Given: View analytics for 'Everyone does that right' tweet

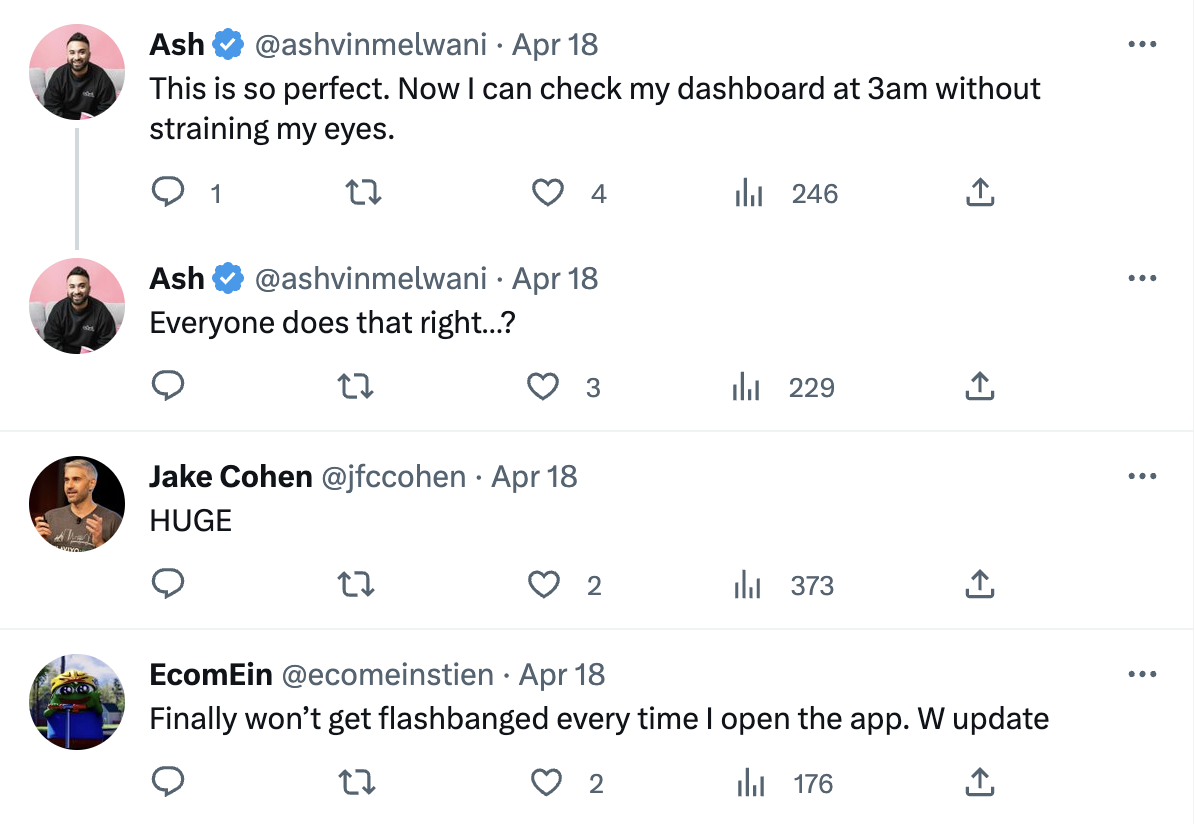Looking at the screenshot, I should 747,386.
